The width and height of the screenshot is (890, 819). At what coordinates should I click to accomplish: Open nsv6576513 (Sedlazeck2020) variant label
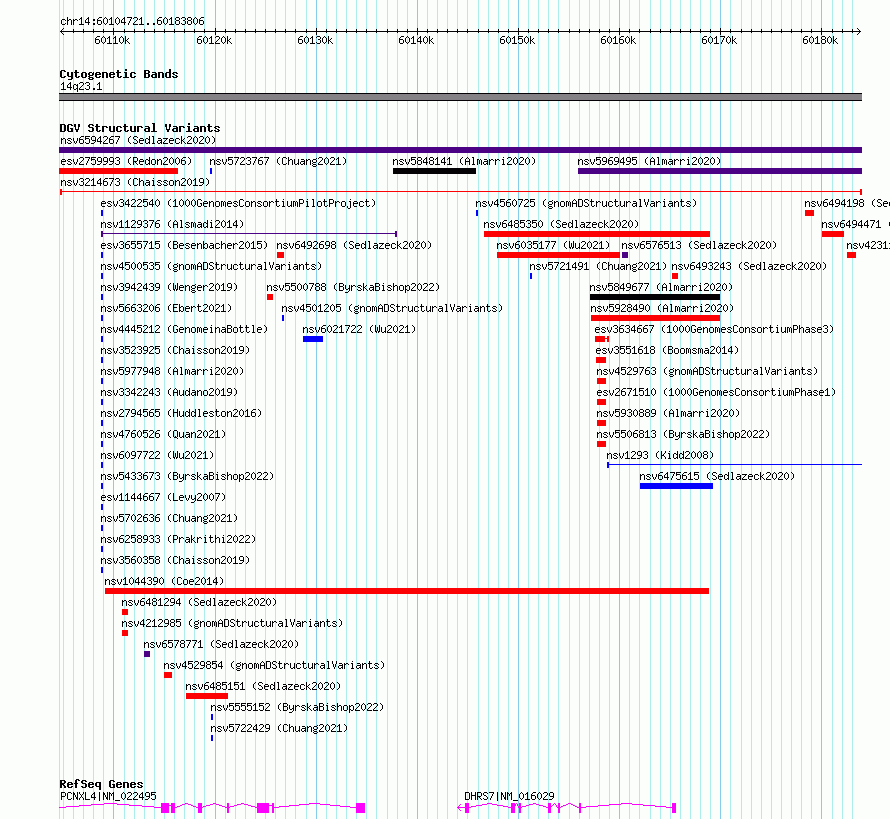[x=699, y=245]
